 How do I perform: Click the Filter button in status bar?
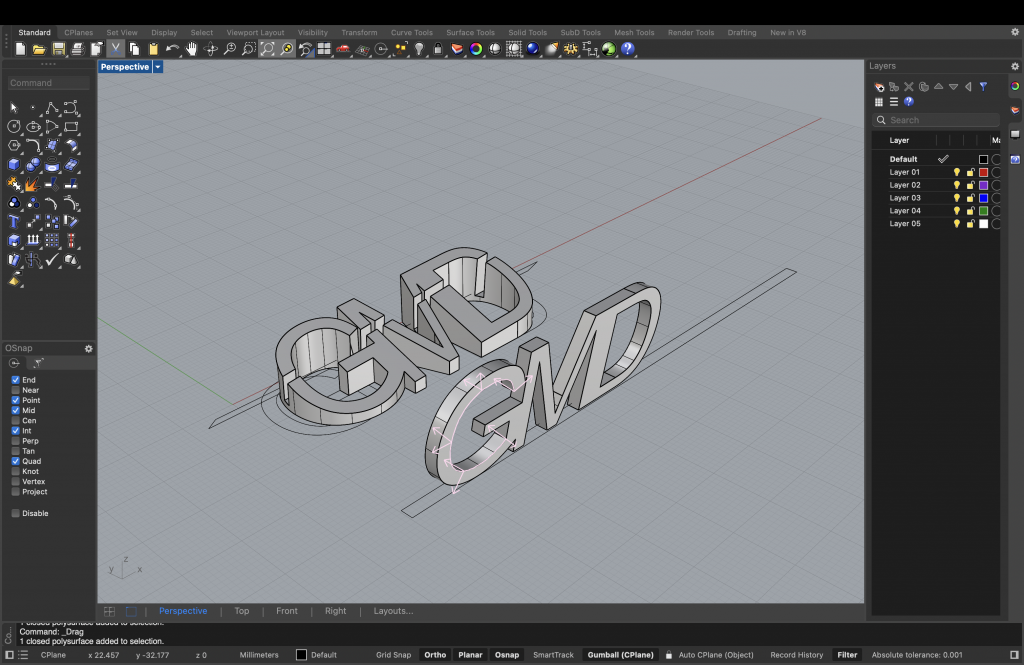[847, 655]
